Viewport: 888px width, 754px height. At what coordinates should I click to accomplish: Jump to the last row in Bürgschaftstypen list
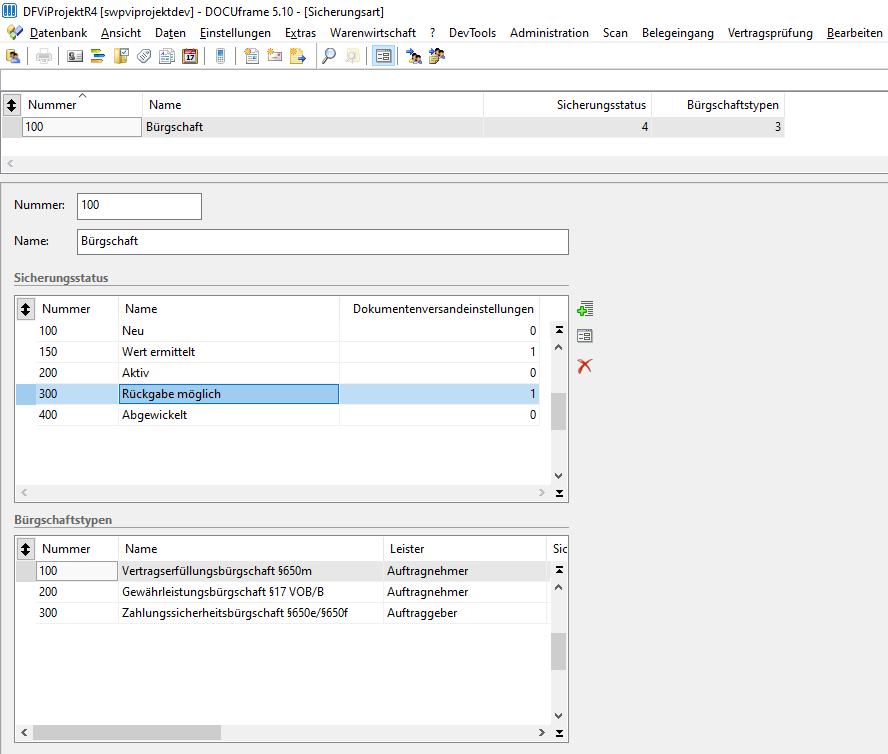559,733
